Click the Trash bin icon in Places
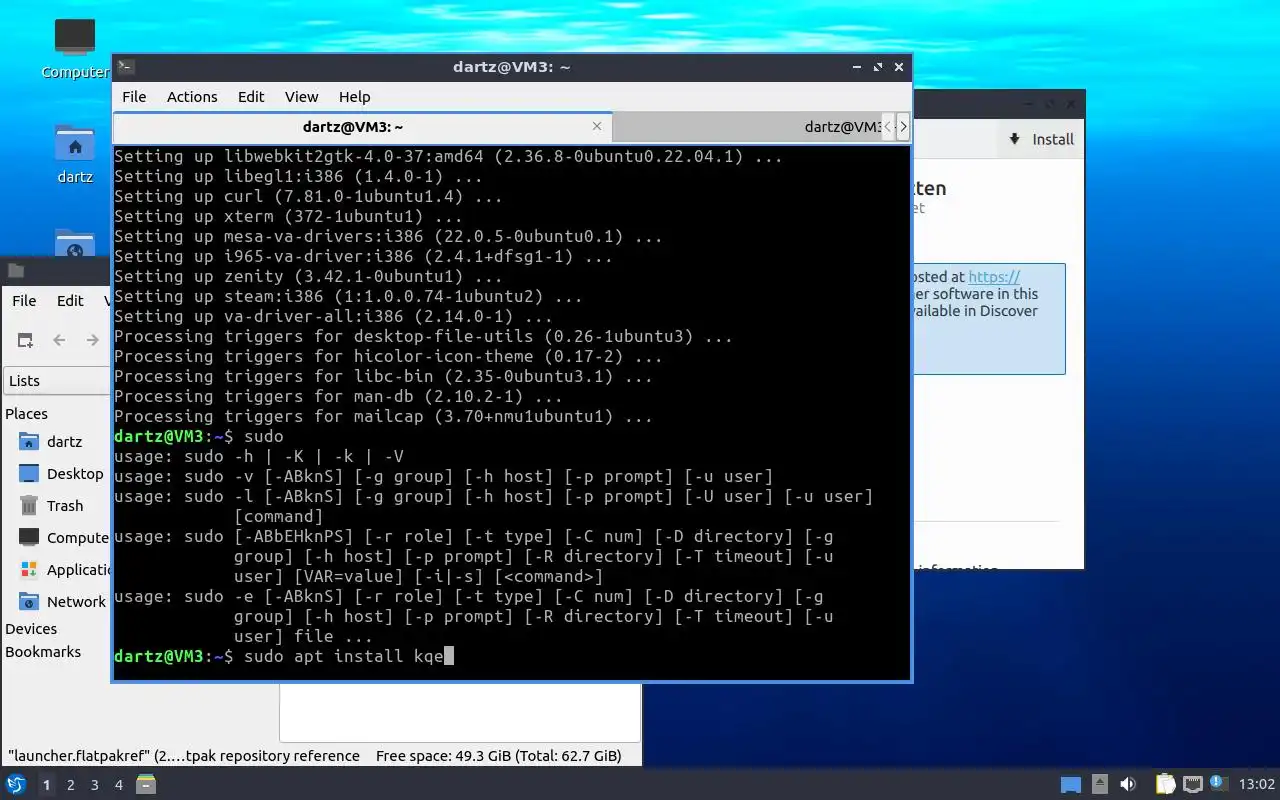Image resolution: width=1280 pixels, height=800 pixels. click(x=29, y=505)
